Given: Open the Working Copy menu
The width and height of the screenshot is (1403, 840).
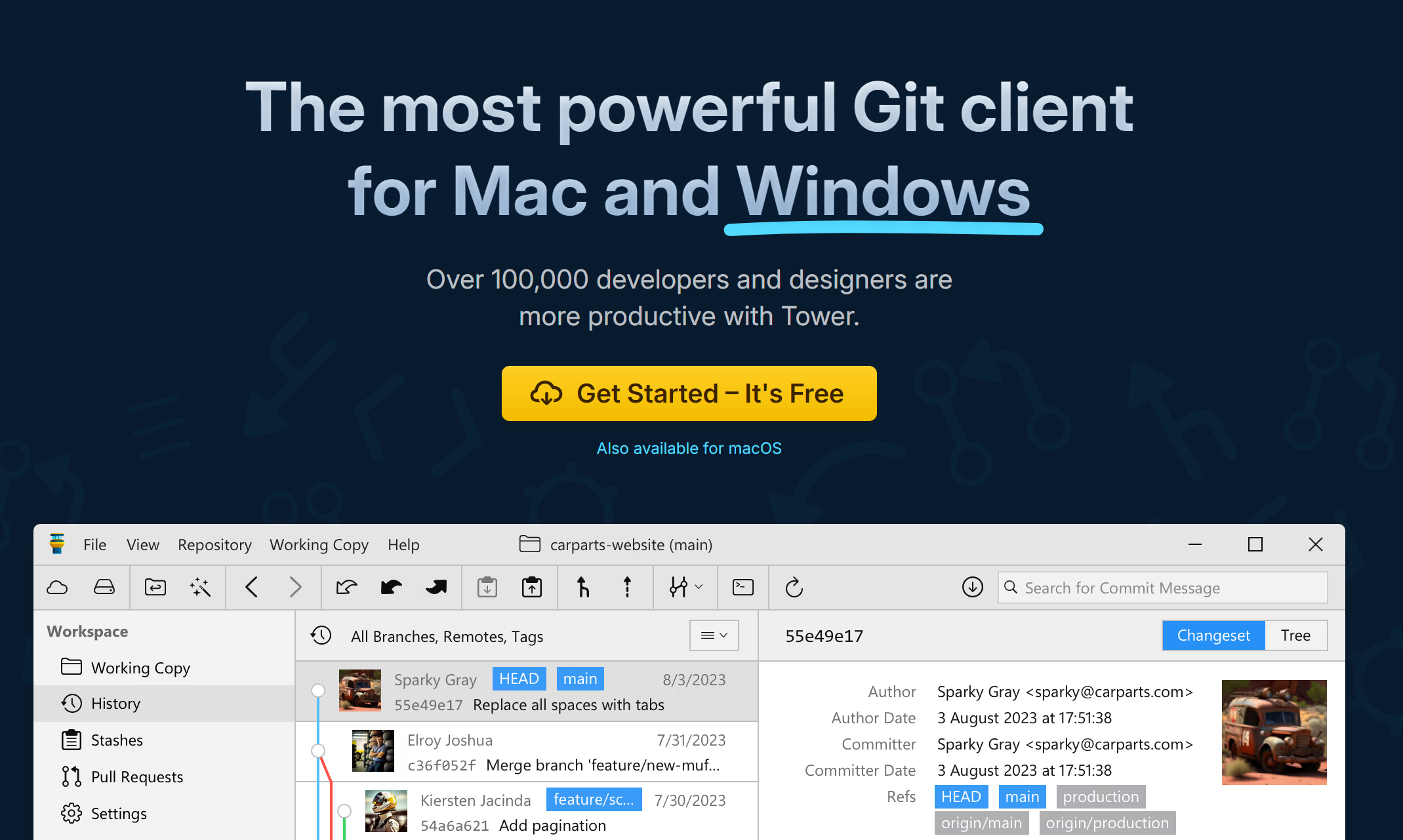Looking at the screenshot, I should pyautogui.click(x=319, y=544).
